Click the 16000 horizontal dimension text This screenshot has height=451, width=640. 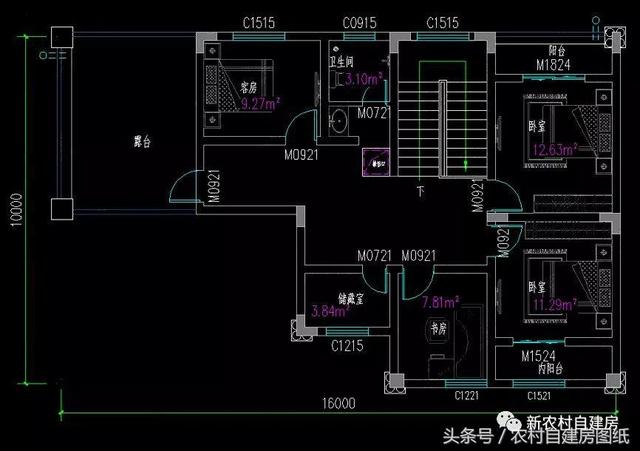click(x=338, y=403)
